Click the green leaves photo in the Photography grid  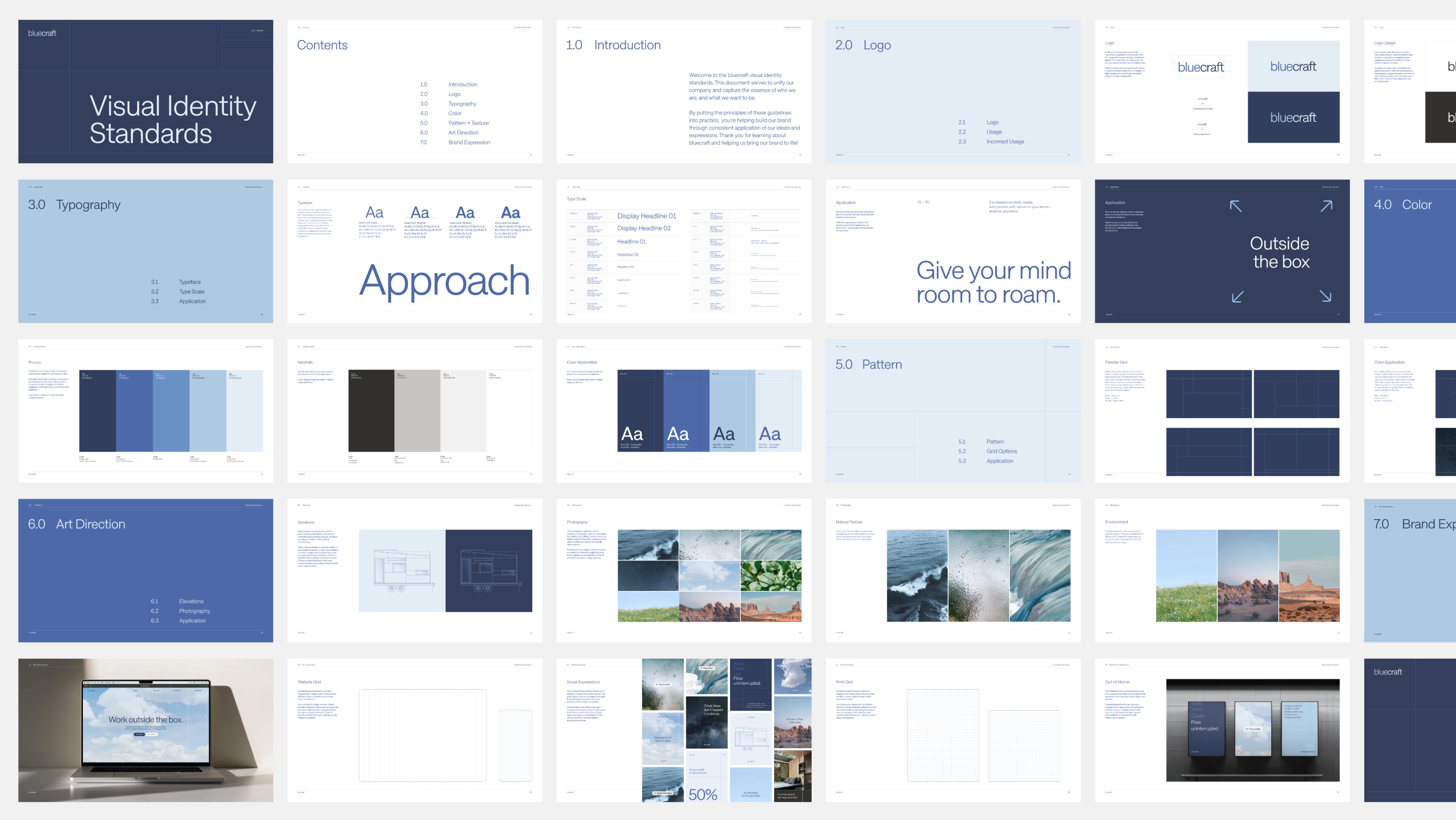[771, 576]
